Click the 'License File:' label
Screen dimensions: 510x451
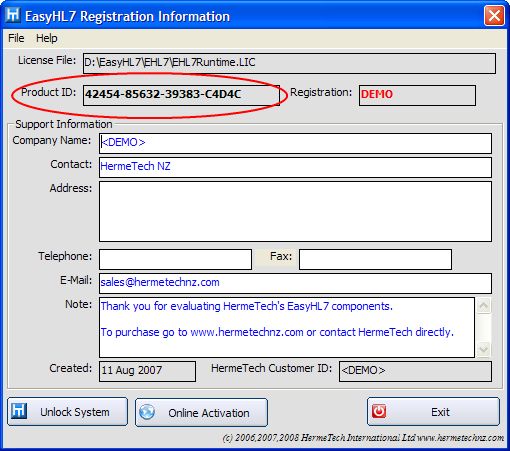47,60
